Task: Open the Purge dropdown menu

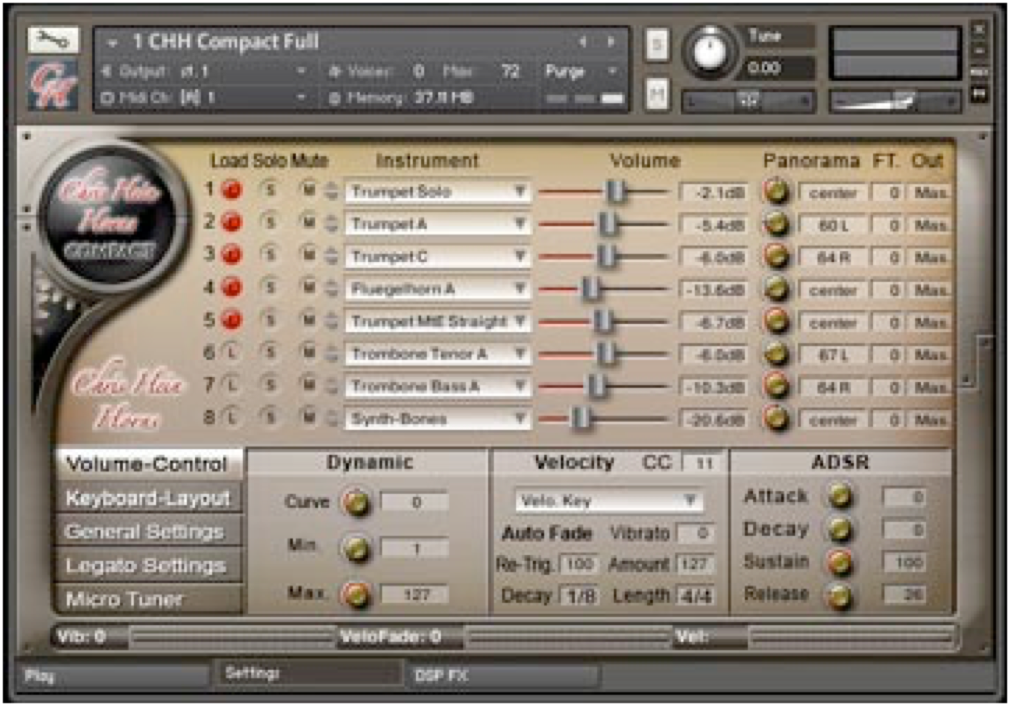Action: (583, 71)
